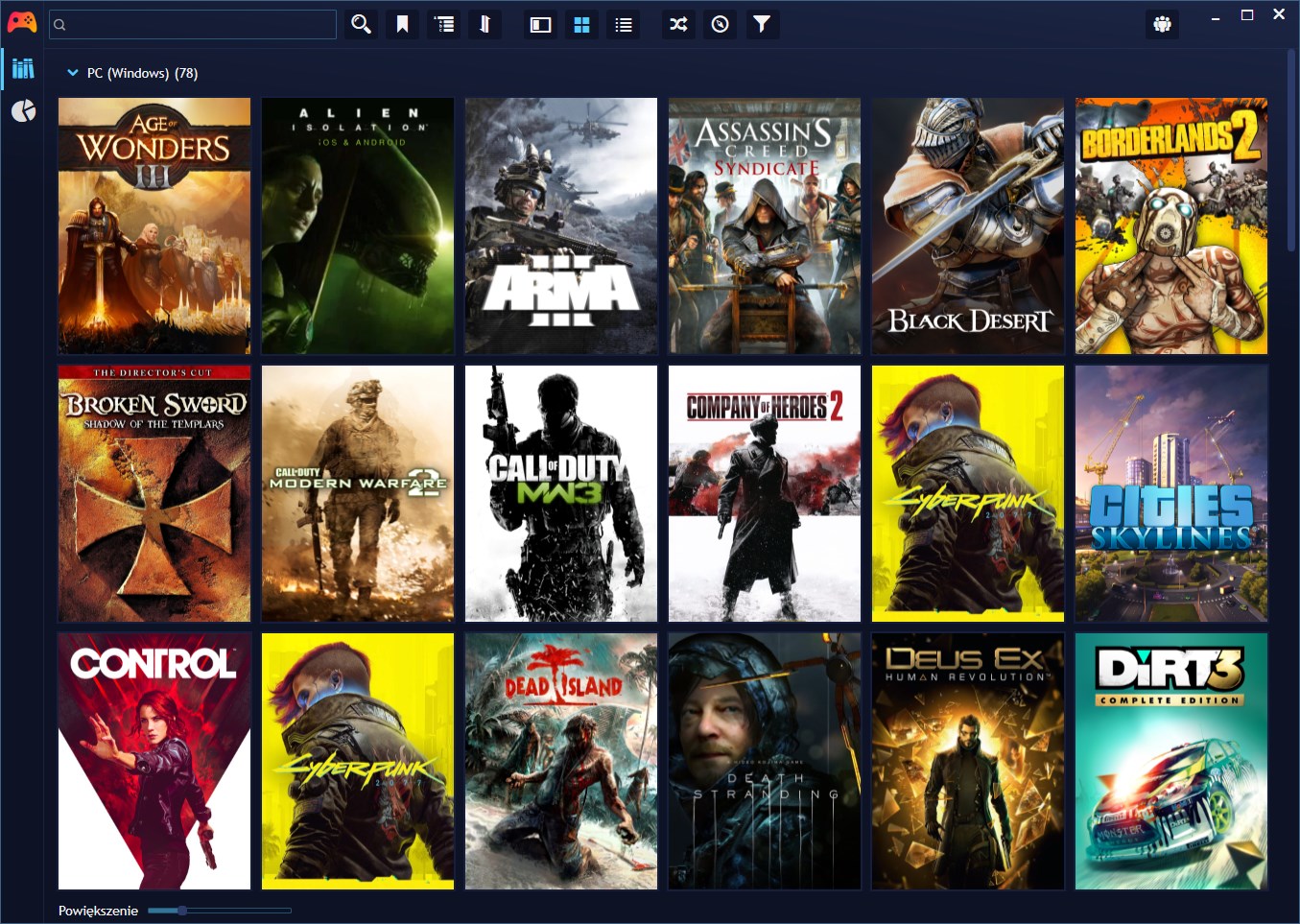Open the Playnite controller logo menu
1300x924 pixels.
click(x=21, y=22)
